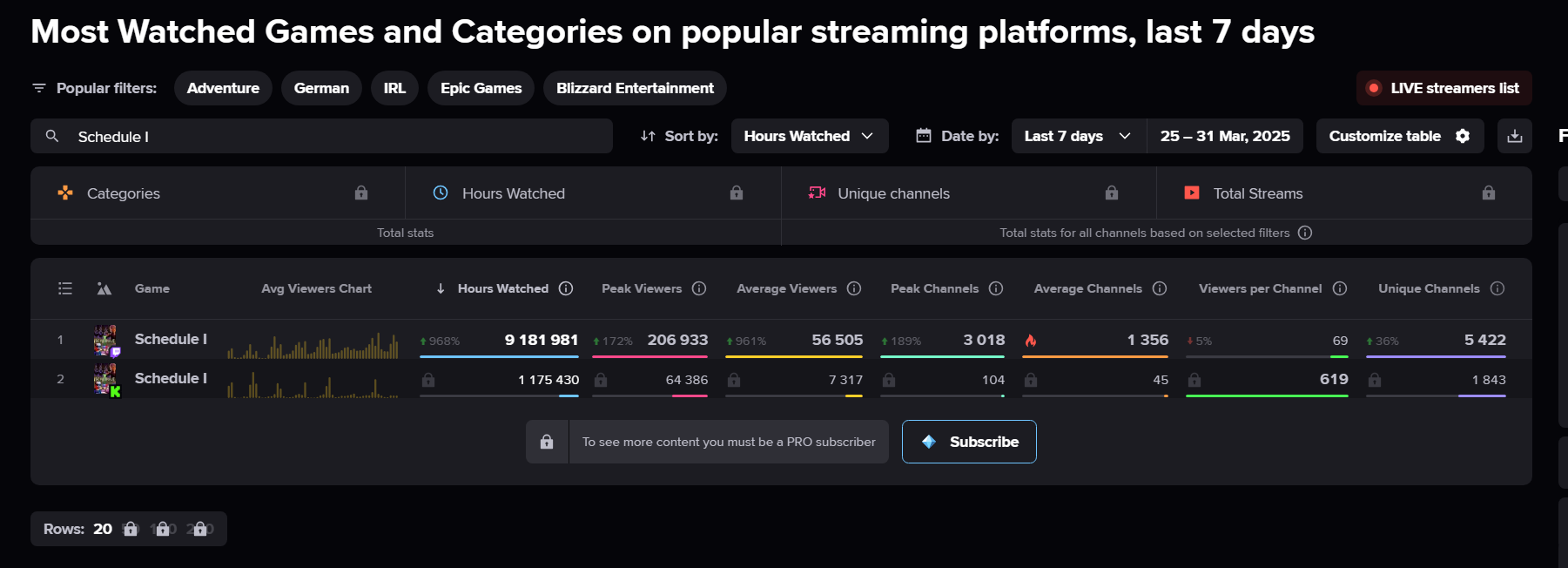Click lock icon on Total Streams card
1568x568 pixels.
point(1488,193)
